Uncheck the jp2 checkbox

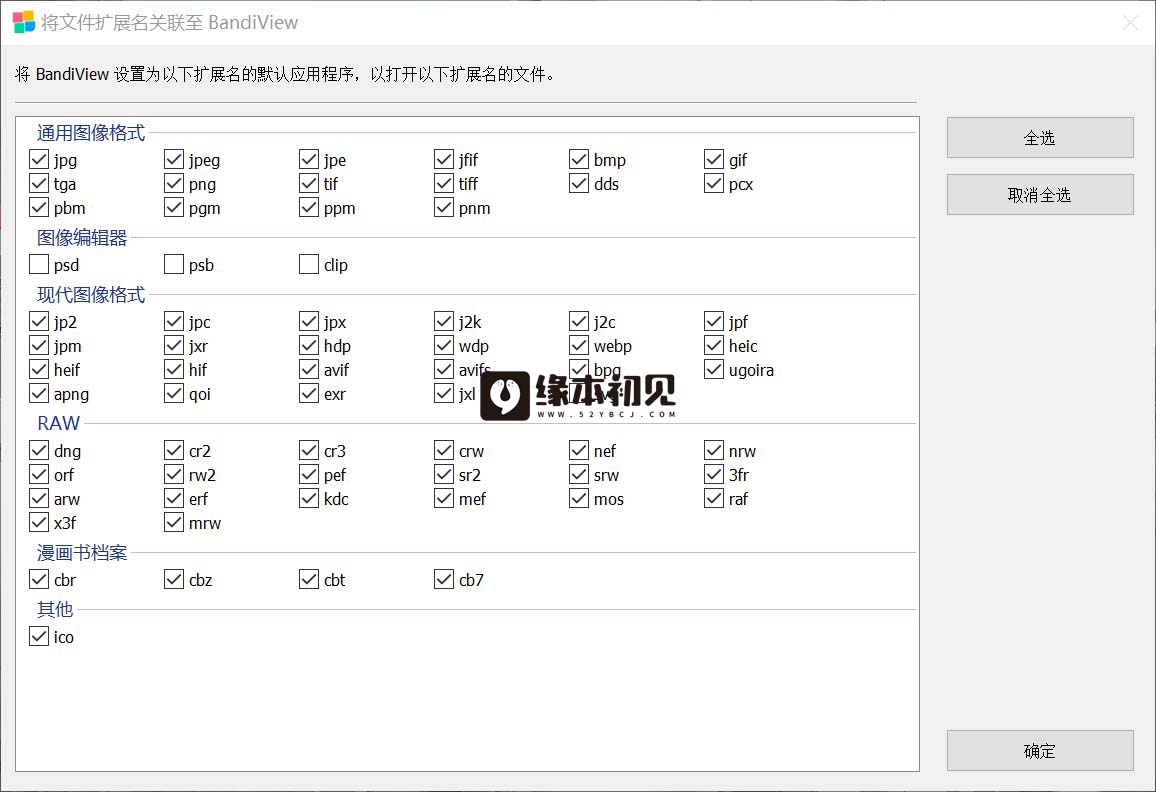39,321
